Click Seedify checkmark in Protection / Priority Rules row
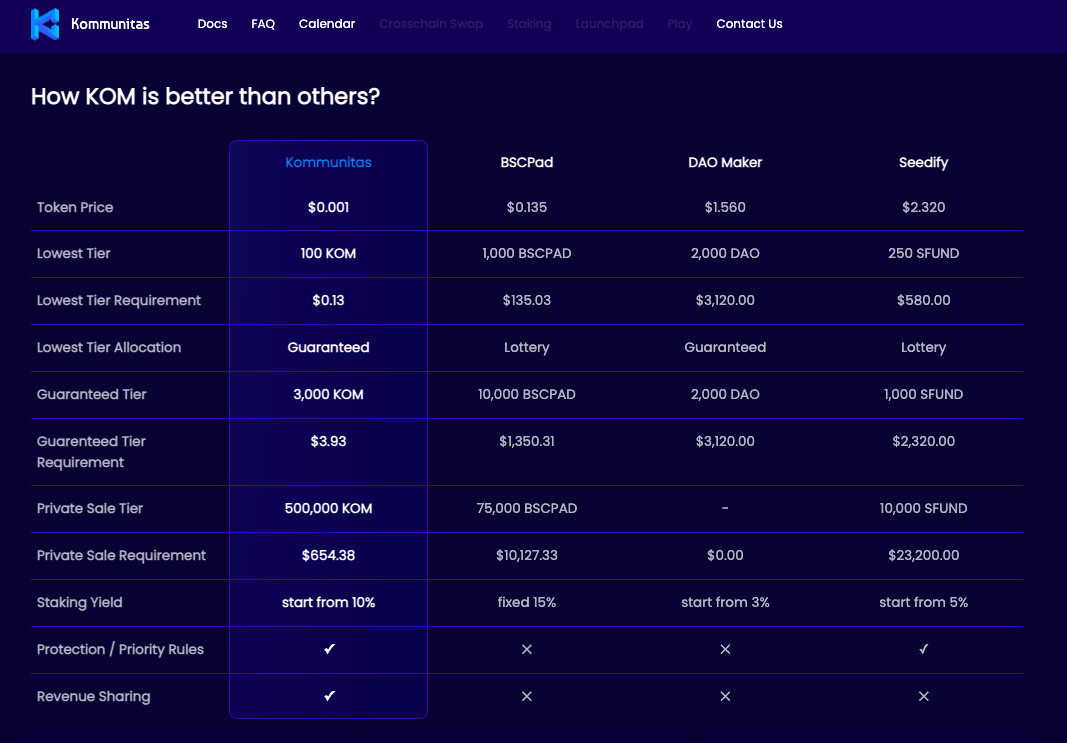 [x=923, y=649]
